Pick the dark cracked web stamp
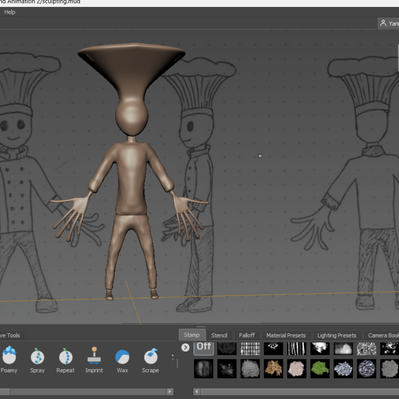399x399 pixels. (227, 348)
